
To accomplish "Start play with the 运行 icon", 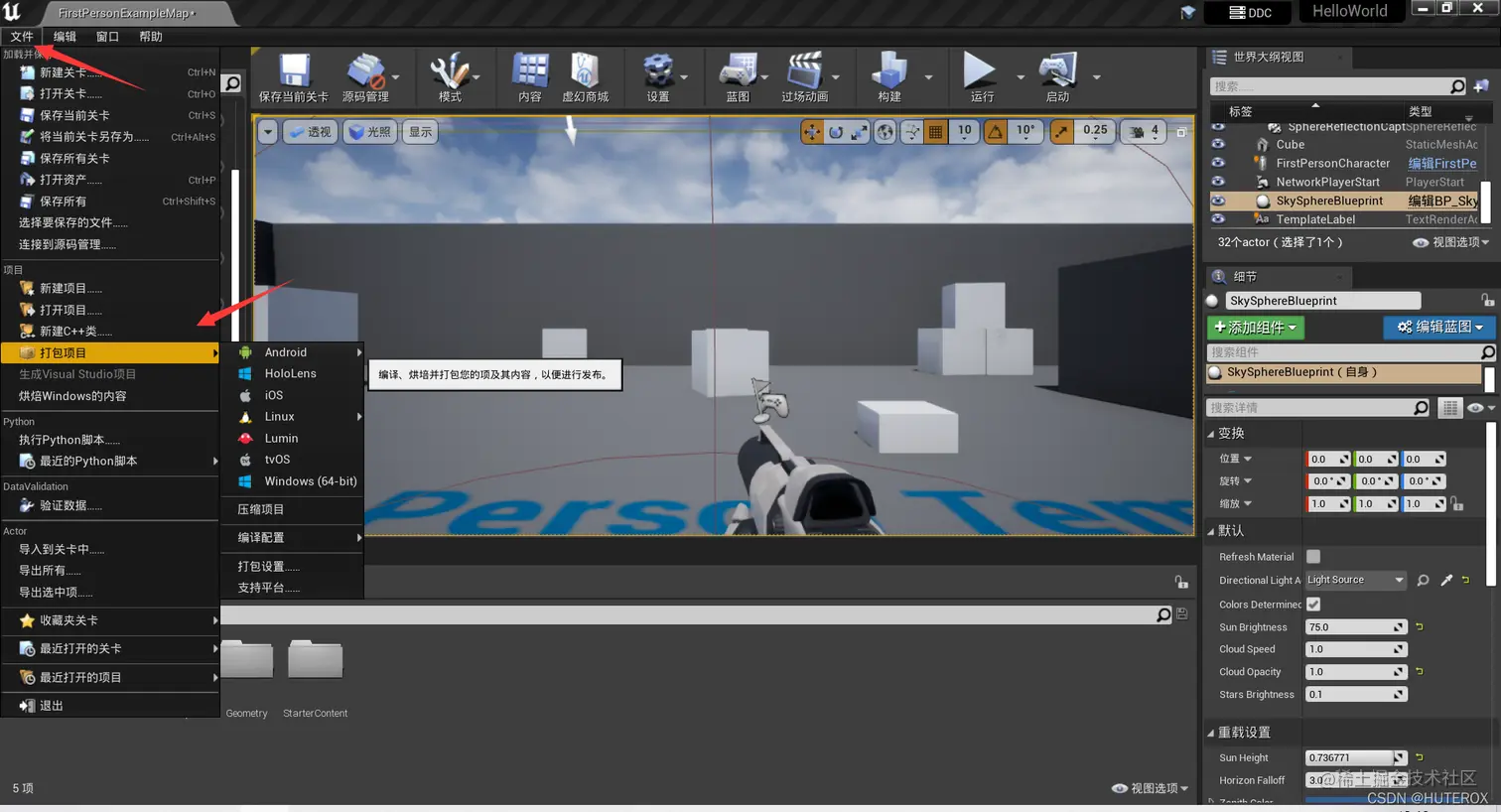I will (x=980, y=71).
